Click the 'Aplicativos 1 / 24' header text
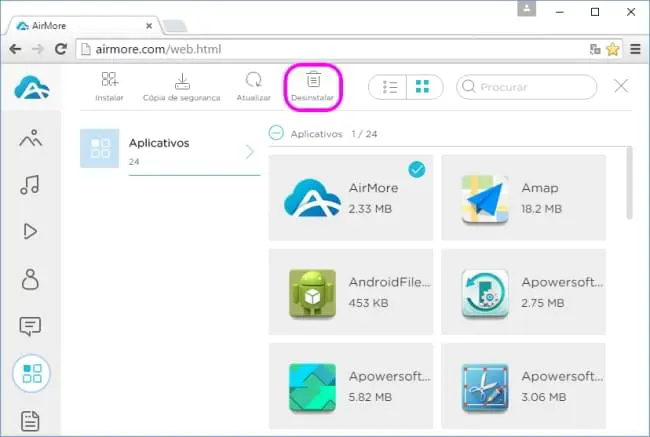Viewport: 650px width, 437px height. point(334,134)
